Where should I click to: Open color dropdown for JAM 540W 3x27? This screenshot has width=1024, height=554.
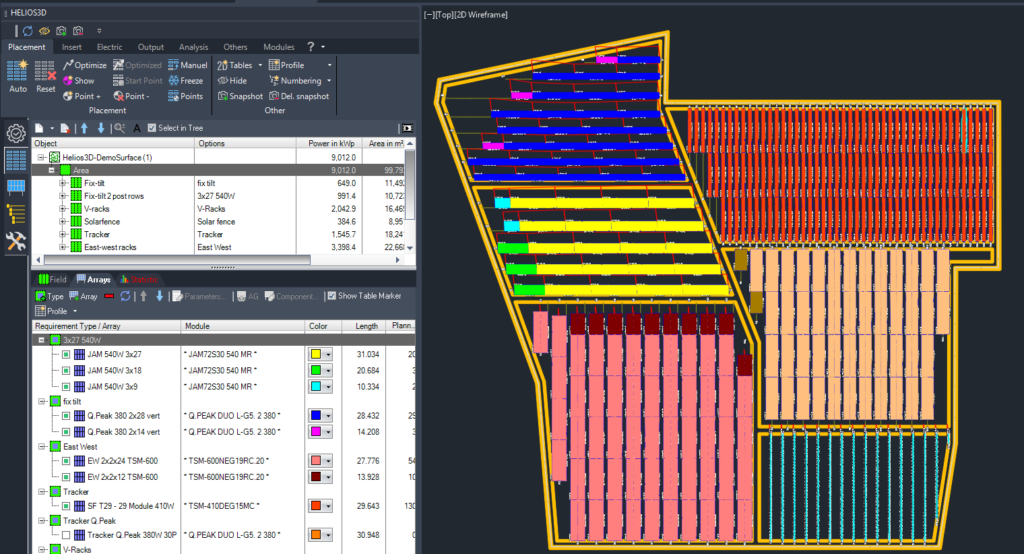(x=328, y=354)
